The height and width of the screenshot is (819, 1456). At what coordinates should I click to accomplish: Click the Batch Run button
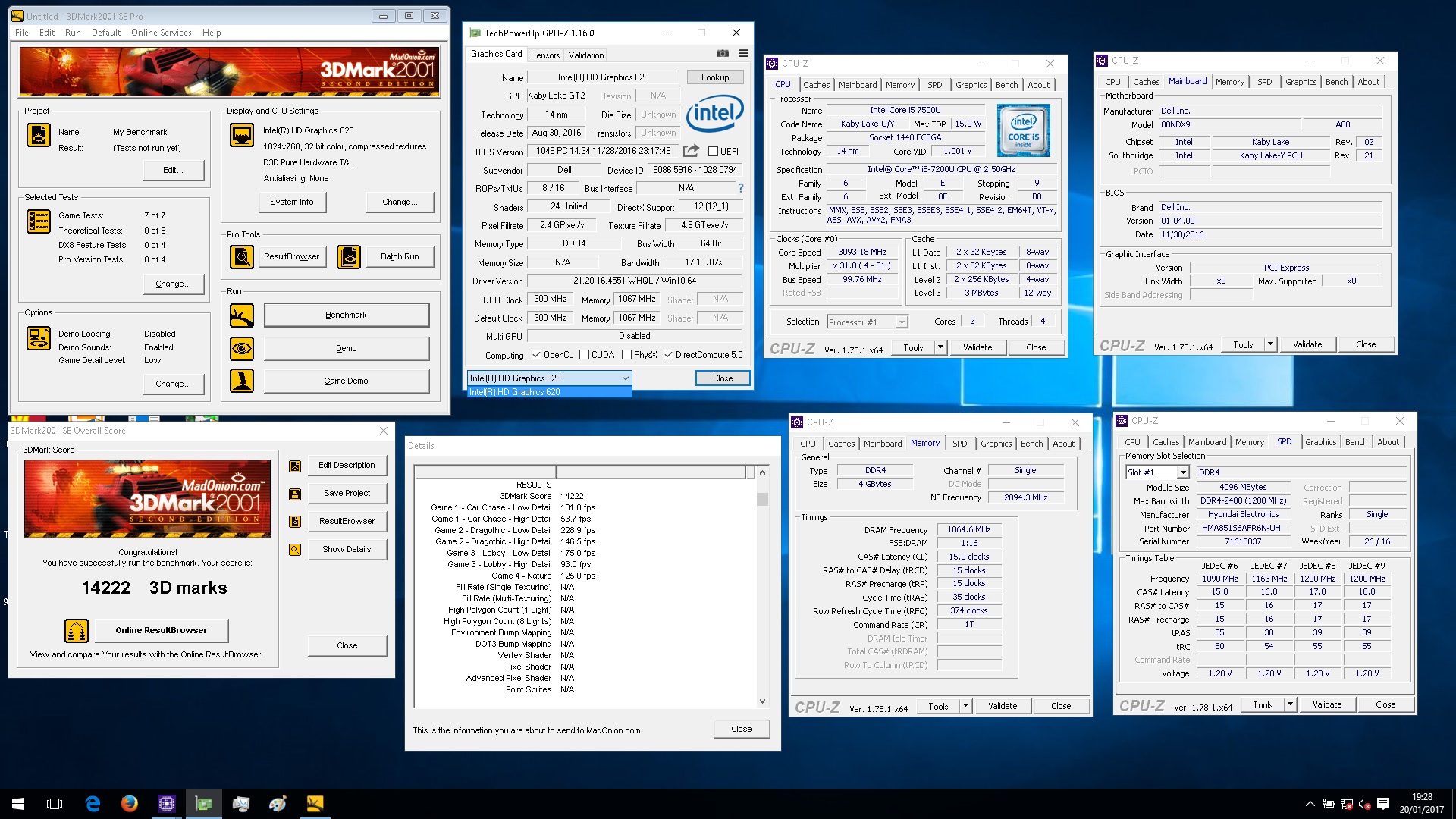click(400, 256)
